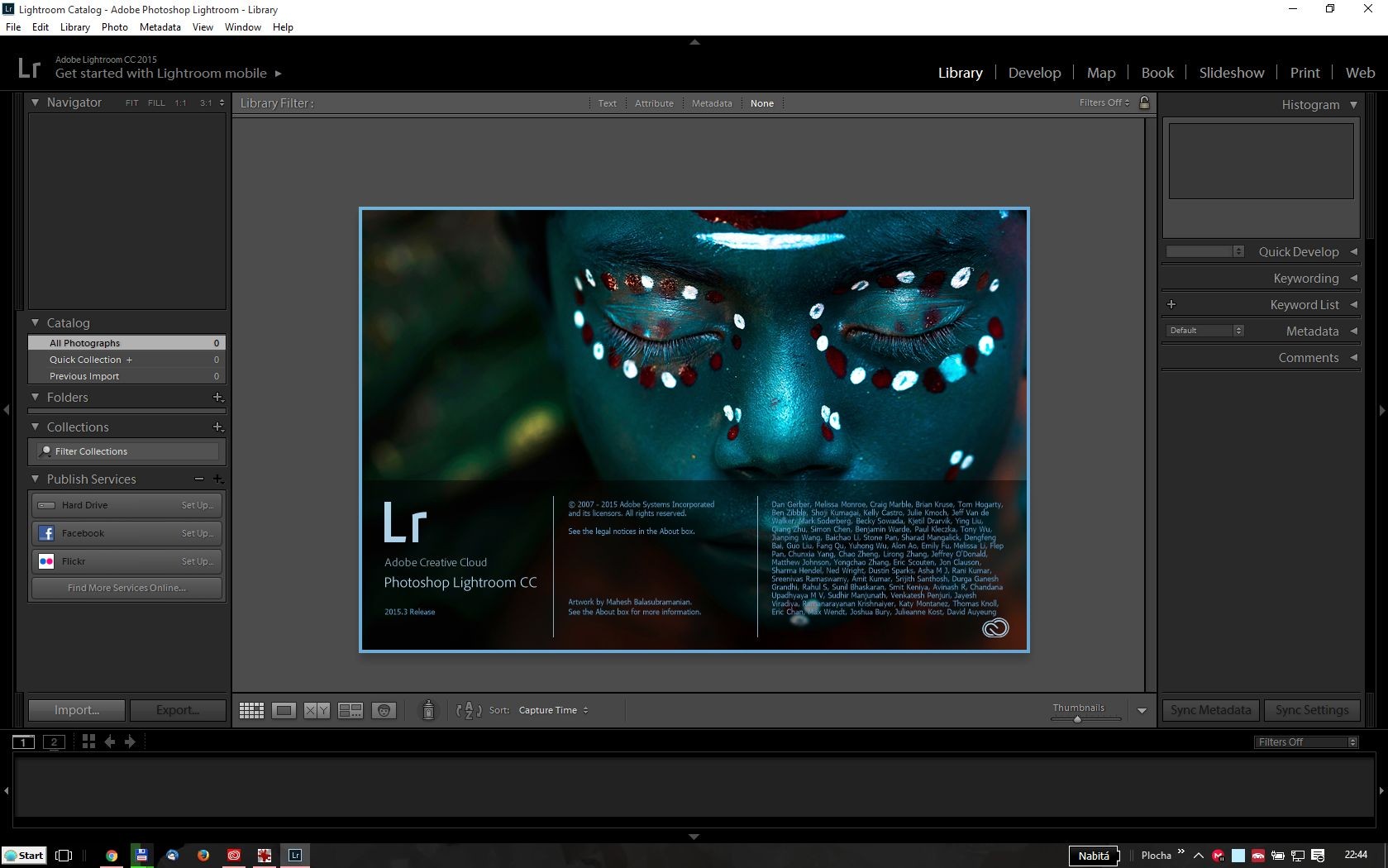
Task: Expand the Quick Develop panel
Action: tap(1353, 251)
